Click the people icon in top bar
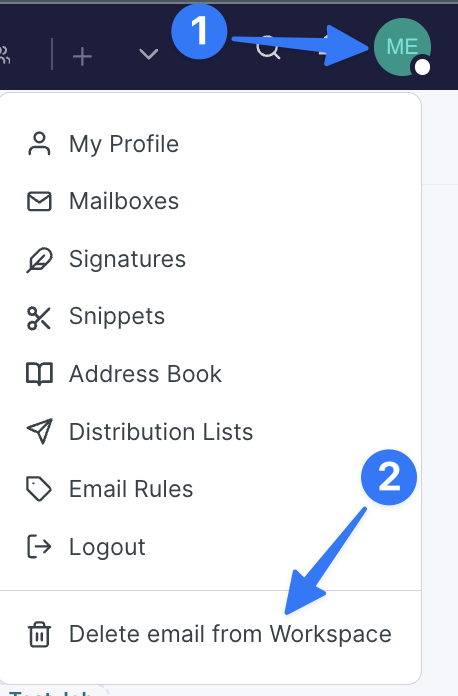Screen dimensions: 458x696 pyautogui.click(x=4, y=55)
